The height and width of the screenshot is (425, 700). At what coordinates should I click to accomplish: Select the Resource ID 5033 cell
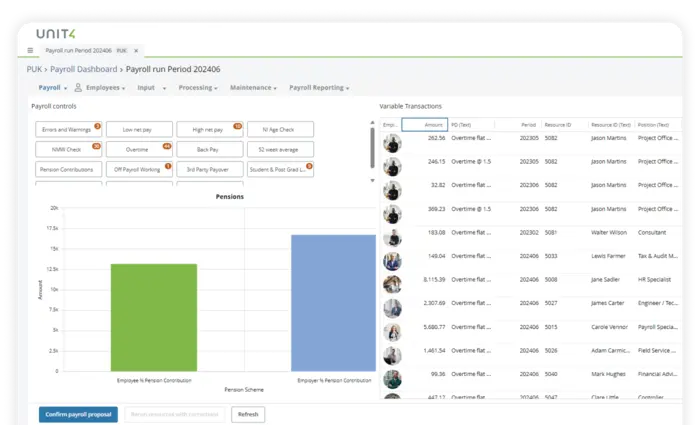551,256
